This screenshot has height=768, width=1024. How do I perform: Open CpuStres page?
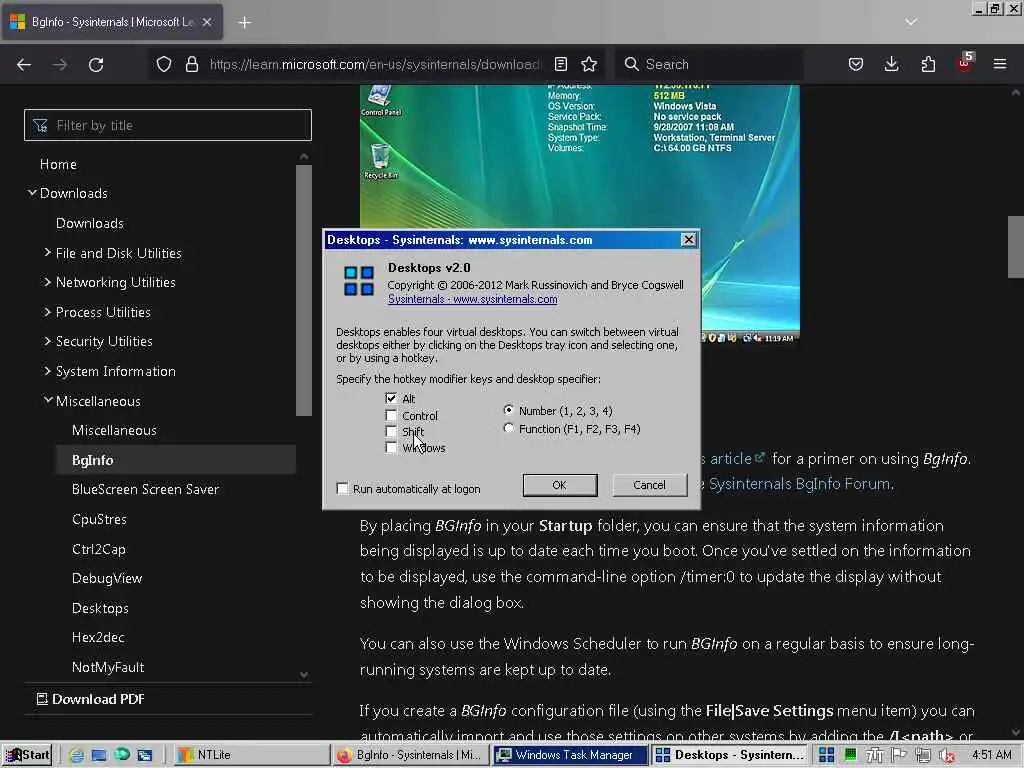99,519
